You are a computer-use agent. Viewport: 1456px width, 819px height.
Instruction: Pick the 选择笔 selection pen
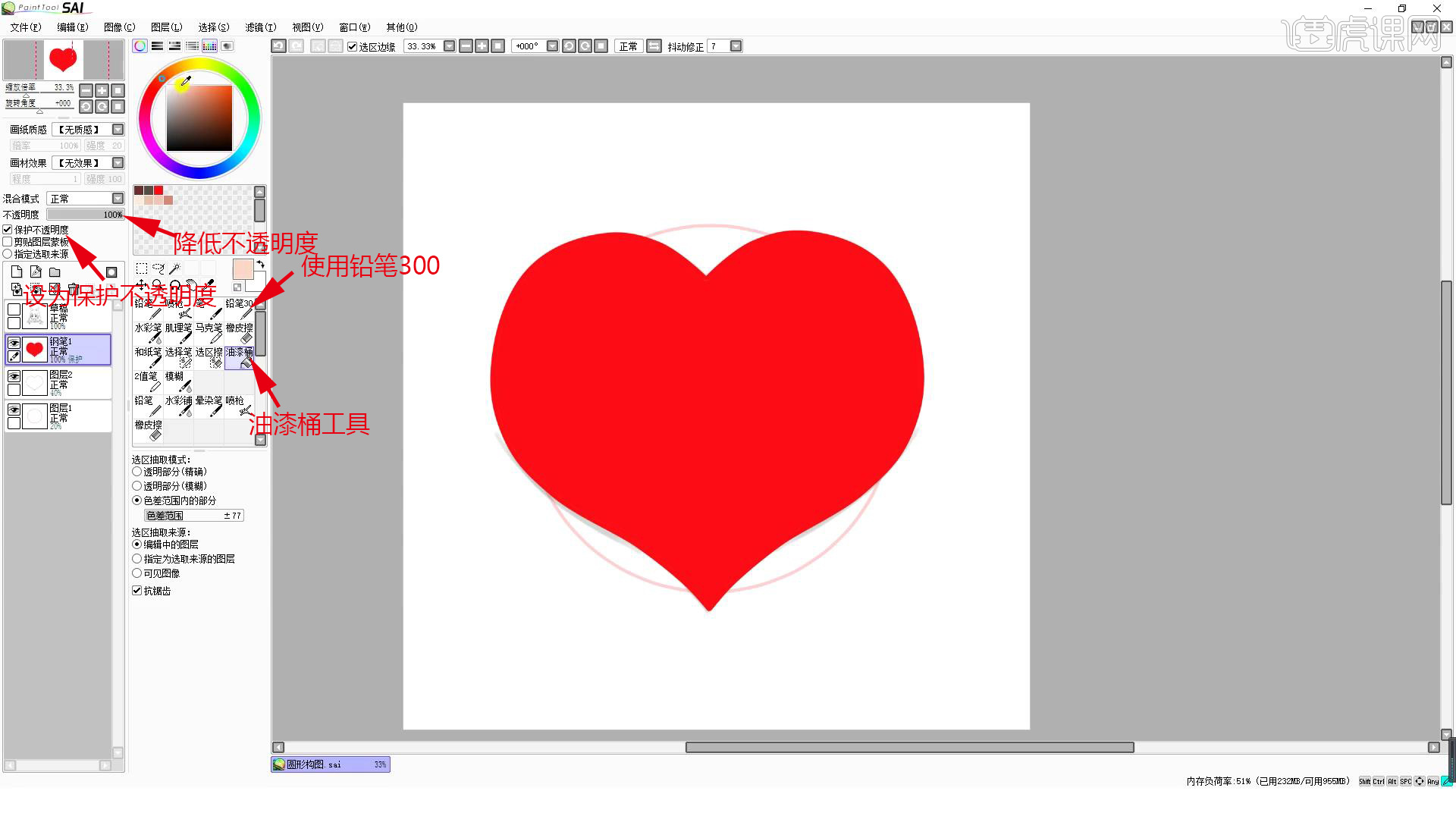[178, 357]
